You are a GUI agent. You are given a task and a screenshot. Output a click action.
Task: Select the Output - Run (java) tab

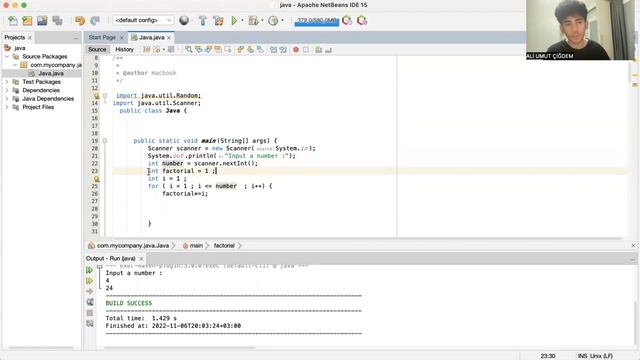pos(111,258)
